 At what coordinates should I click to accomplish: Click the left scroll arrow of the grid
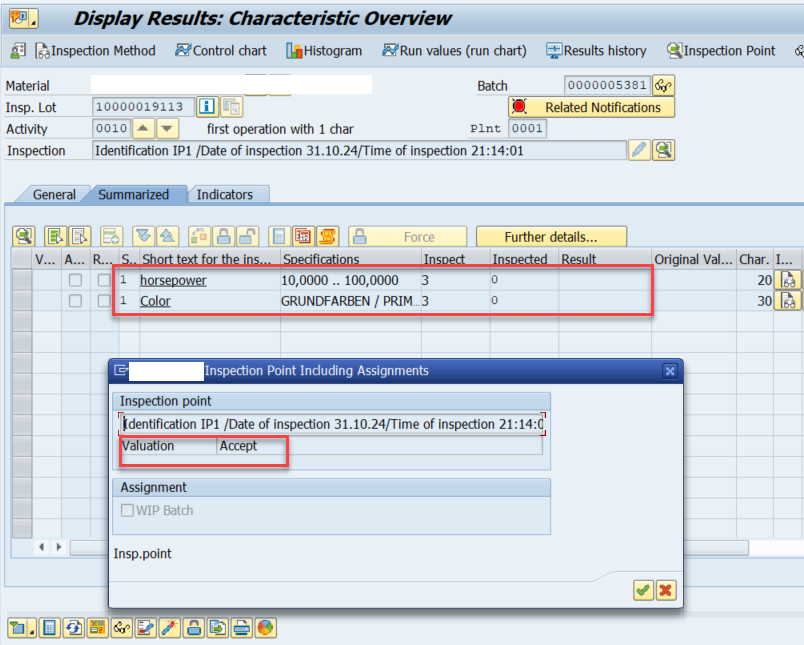[41, 547]
